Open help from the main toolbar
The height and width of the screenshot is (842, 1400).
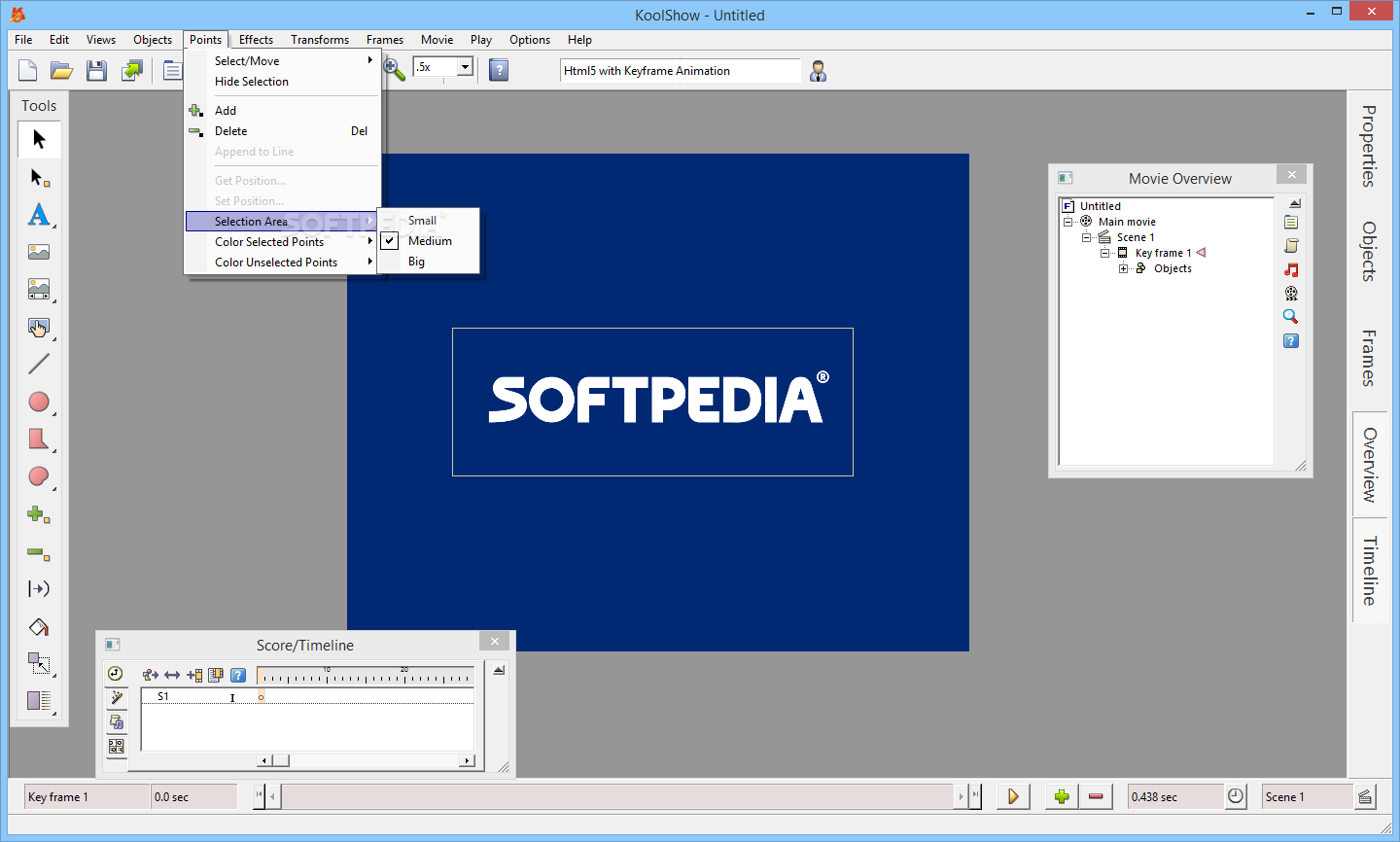[499, 70]
